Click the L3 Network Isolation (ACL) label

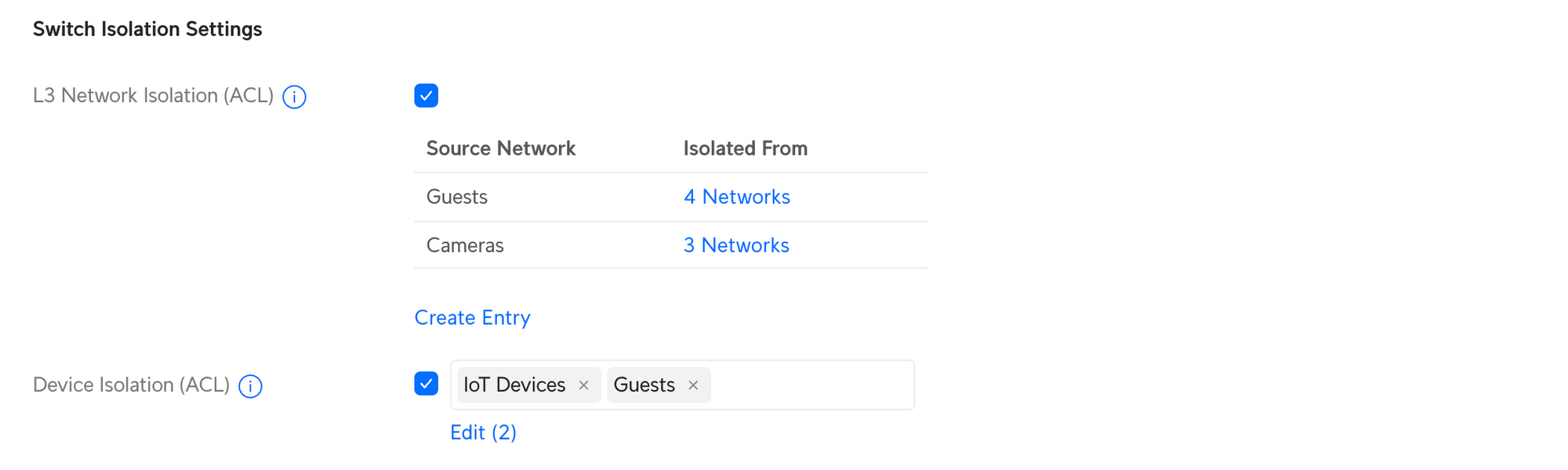[153, 96]
